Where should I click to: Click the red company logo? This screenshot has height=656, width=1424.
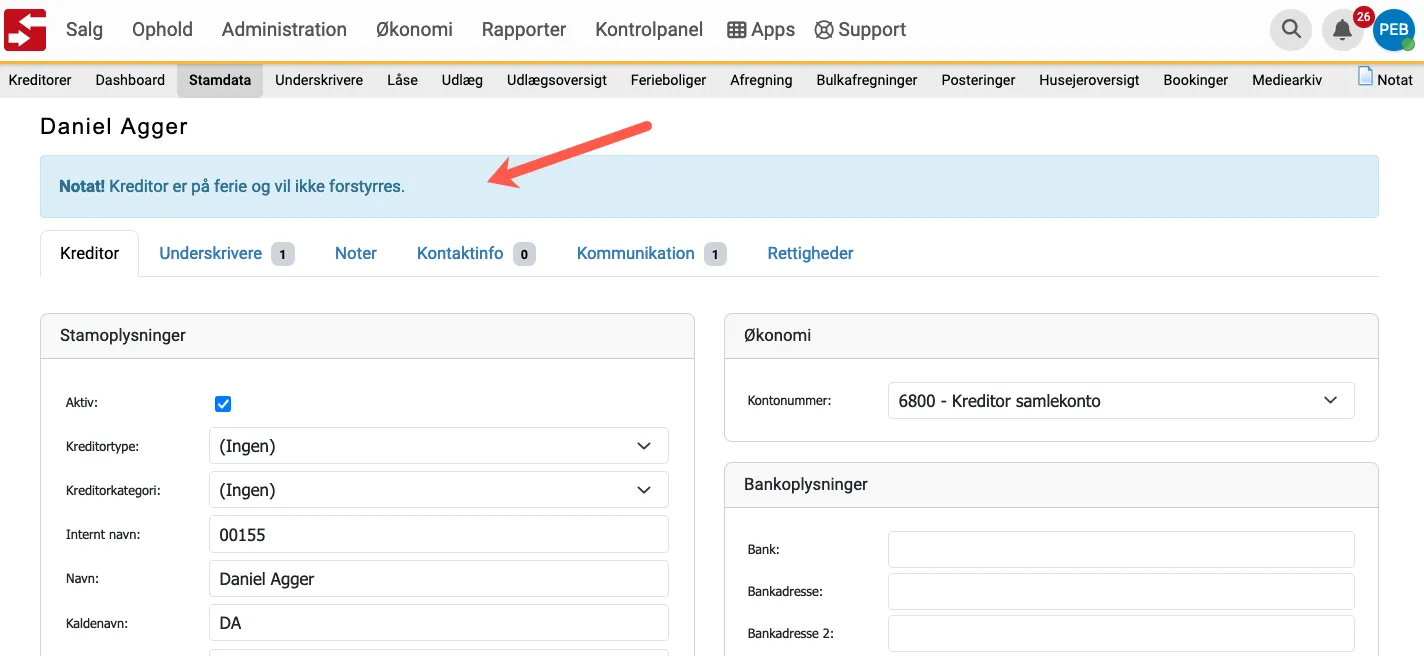point(24,29)
